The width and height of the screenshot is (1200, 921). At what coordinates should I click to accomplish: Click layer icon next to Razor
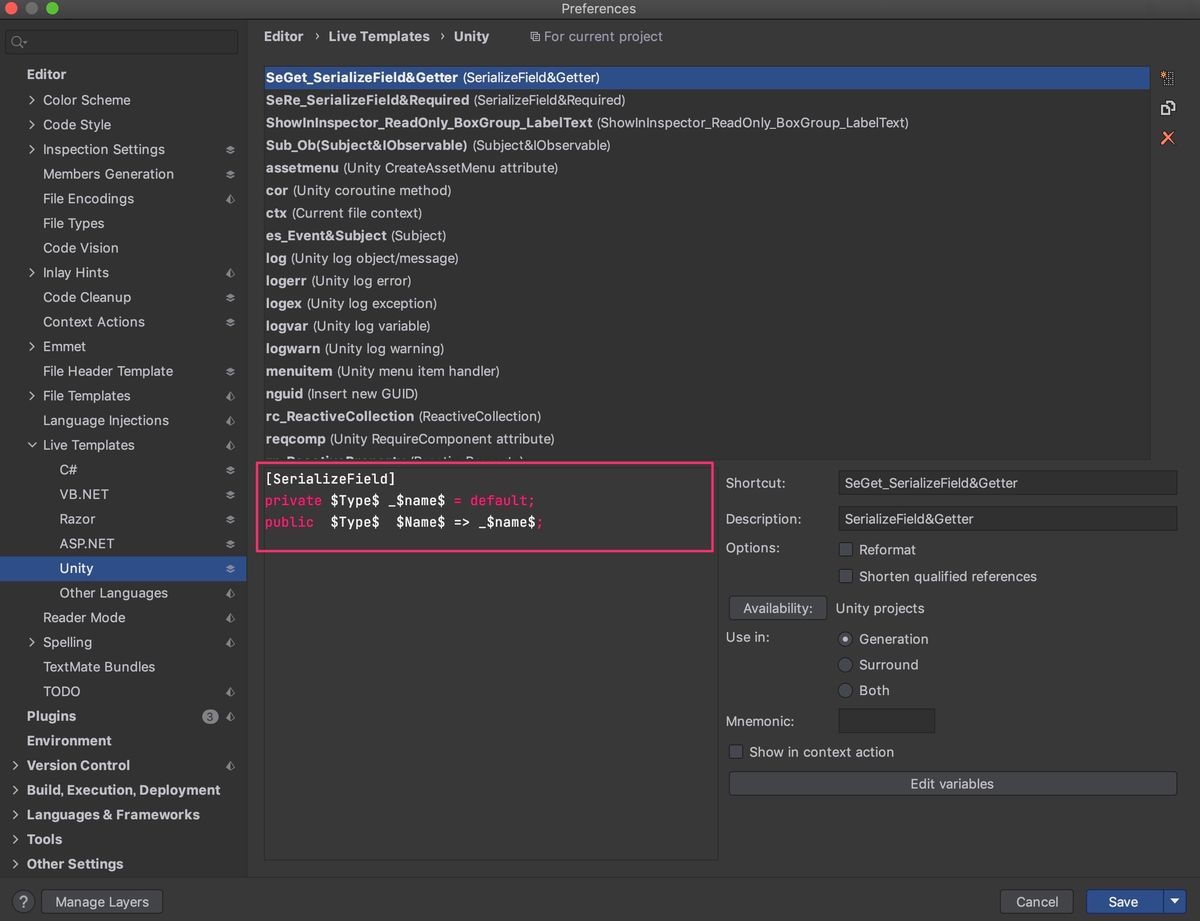230,520
